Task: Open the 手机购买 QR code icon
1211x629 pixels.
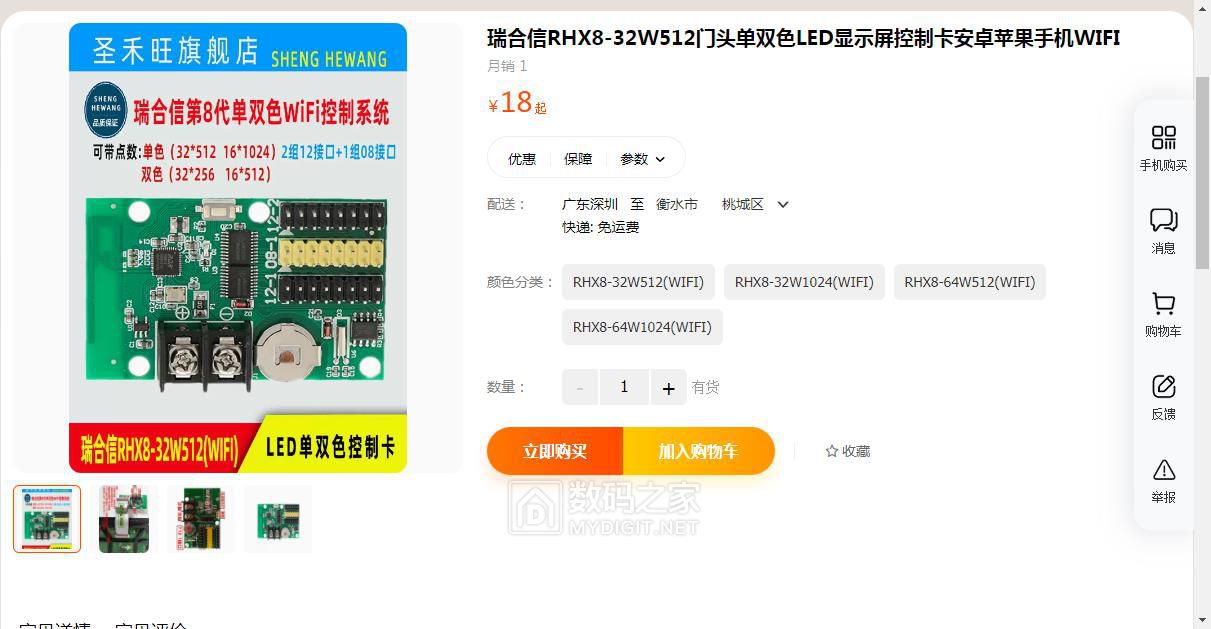Action: coord(1163,137)
